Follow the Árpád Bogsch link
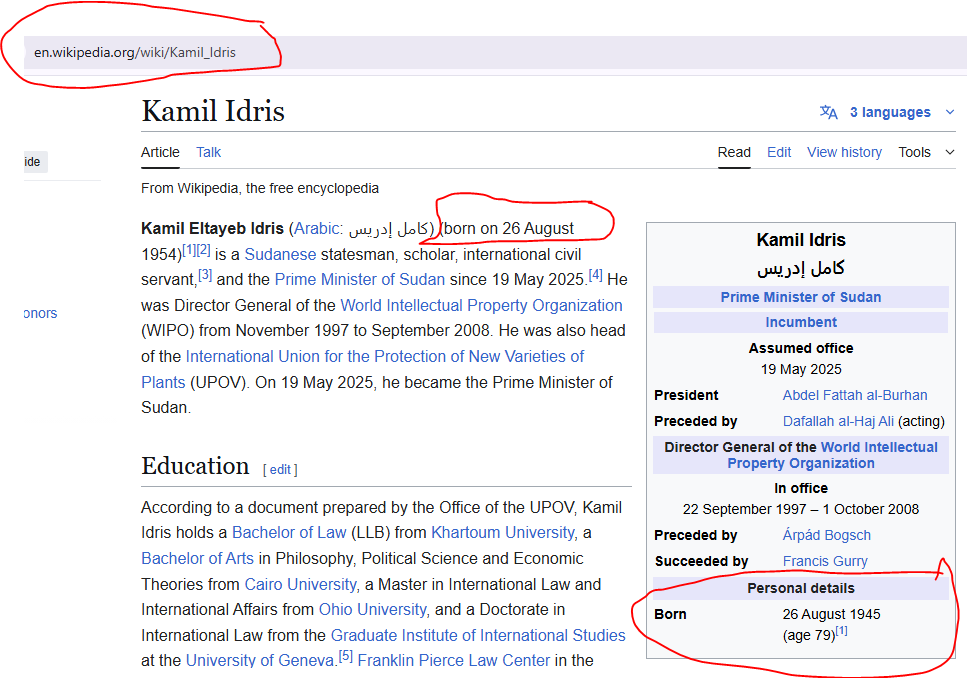 (x=826, y=535)
